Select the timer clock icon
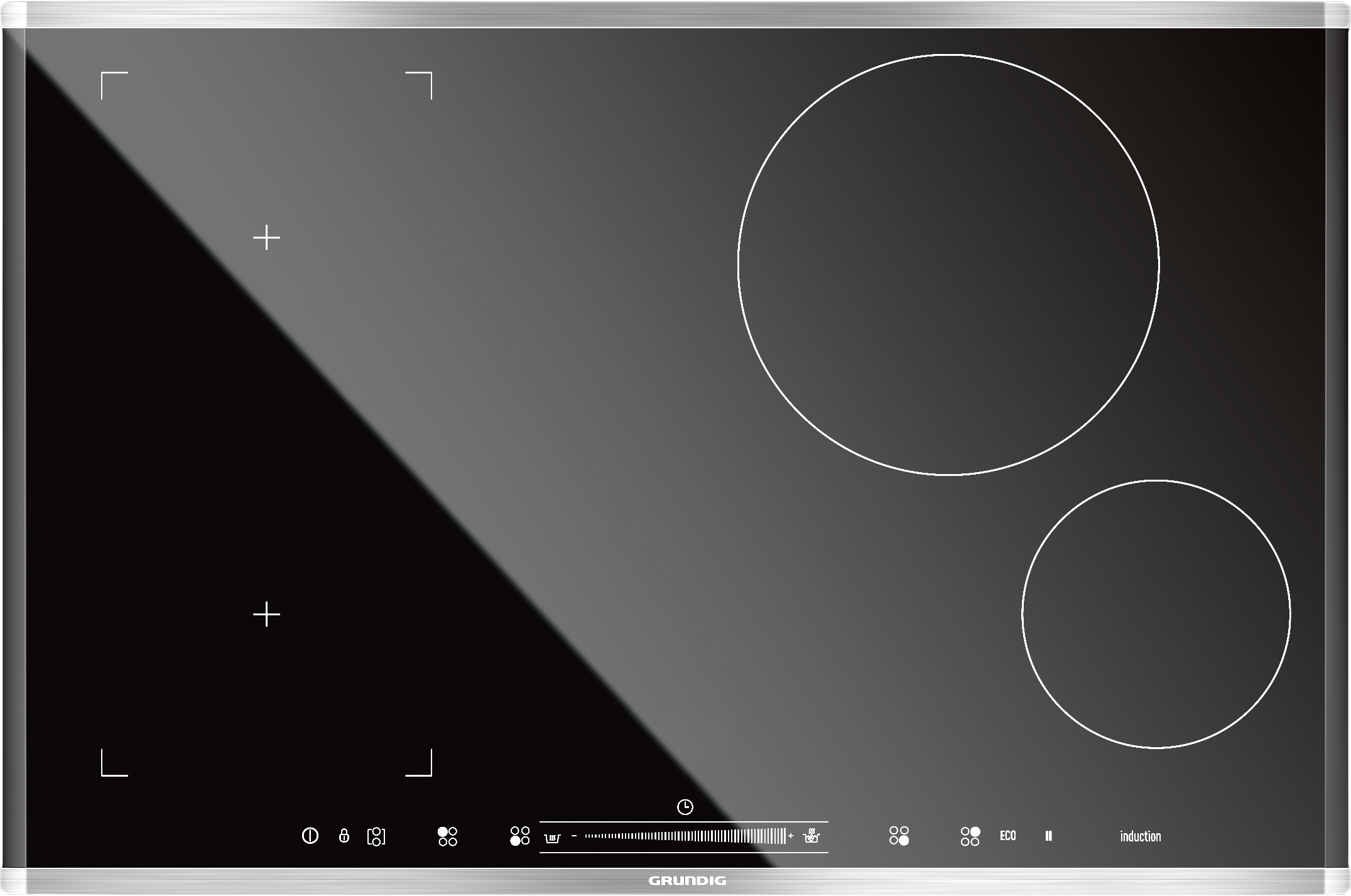Screen dimensions: 1351x896 pos(685,807)
